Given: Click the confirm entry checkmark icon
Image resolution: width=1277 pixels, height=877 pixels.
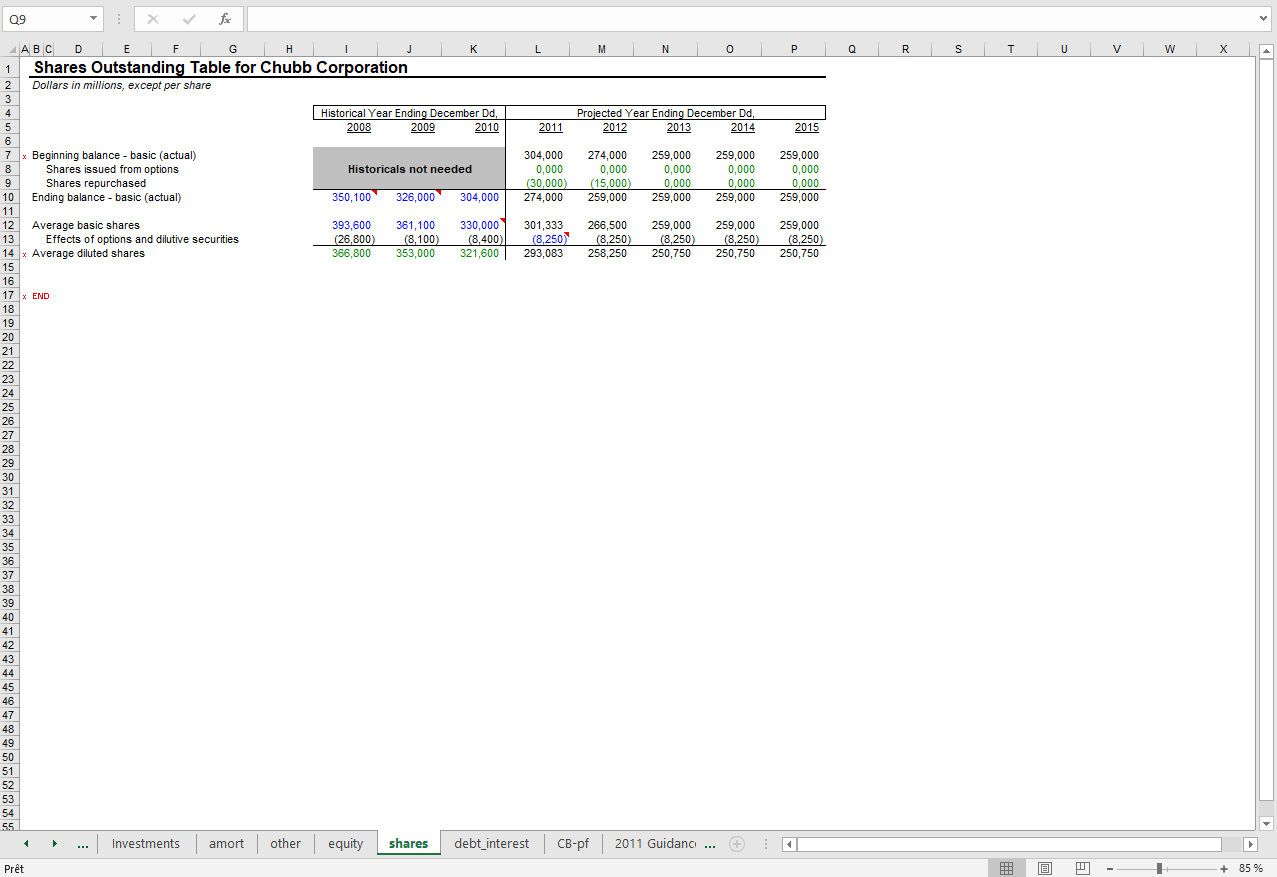Looking at the screenshot, I should pyautogui.click(x=189, y=19).
